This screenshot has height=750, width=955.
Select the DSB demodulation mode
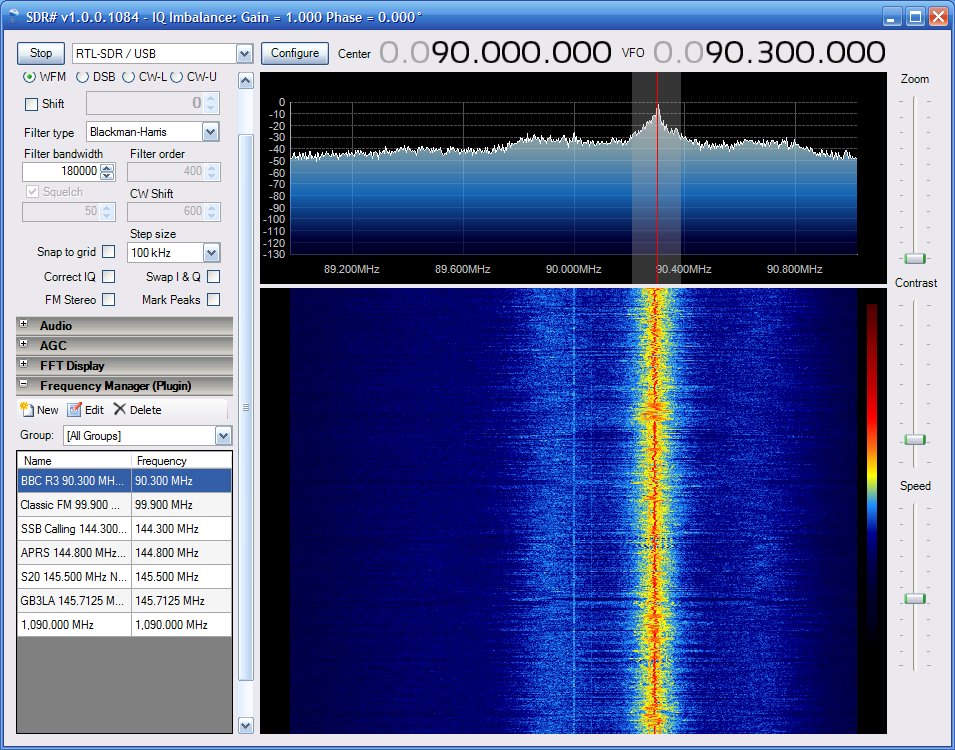83,77
